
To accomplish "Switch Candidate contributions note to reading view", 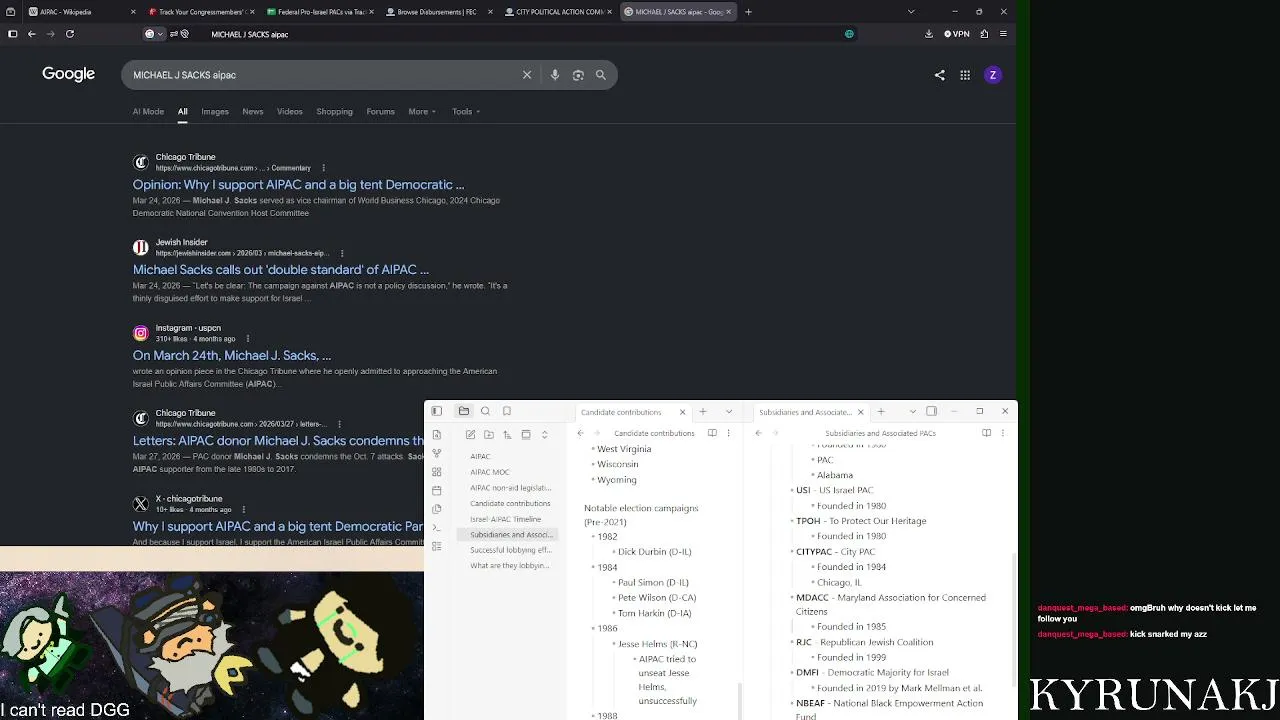I will [x=712, y=433].
